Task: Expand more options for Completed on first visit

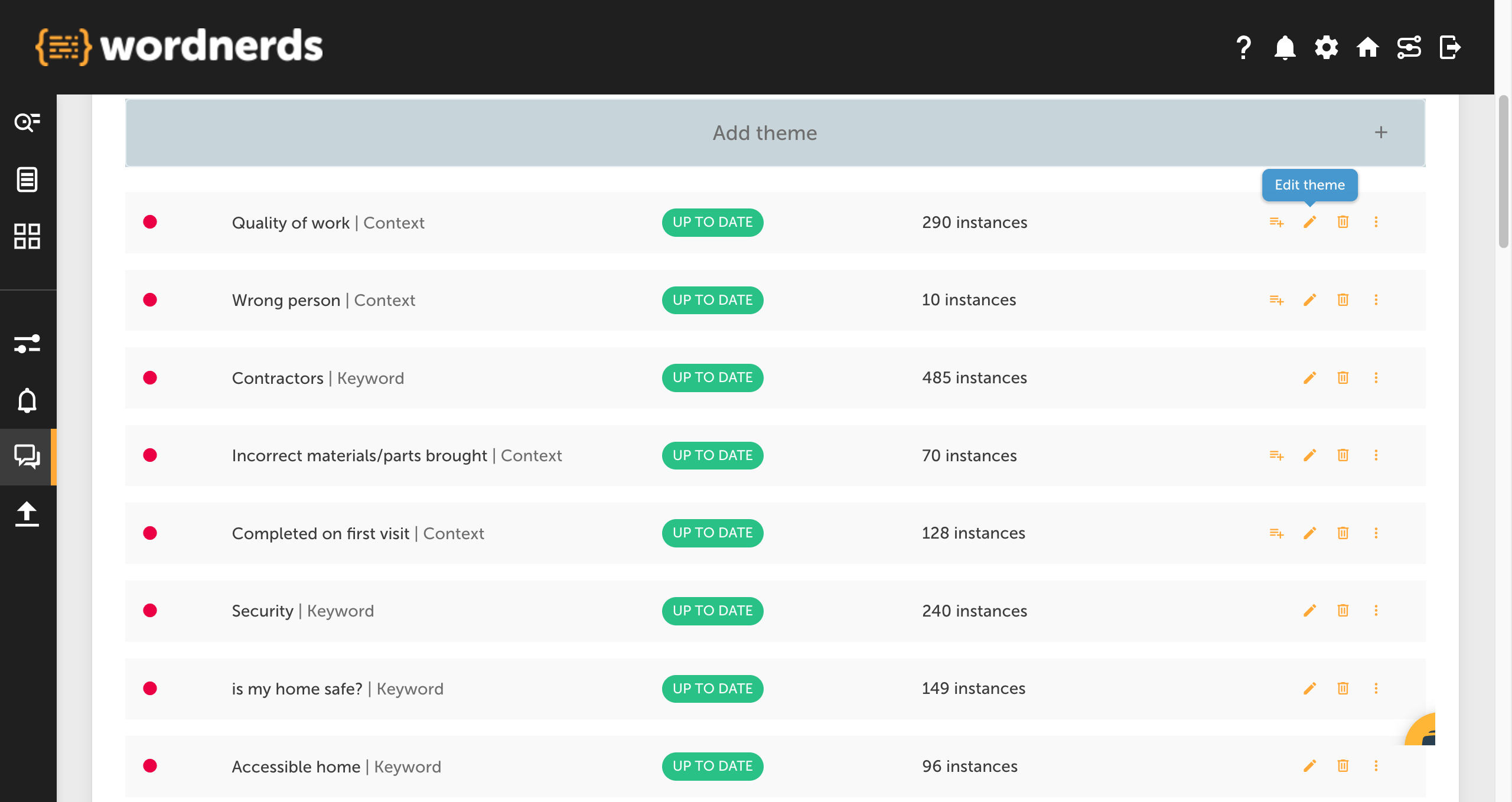Action: 1376,533
